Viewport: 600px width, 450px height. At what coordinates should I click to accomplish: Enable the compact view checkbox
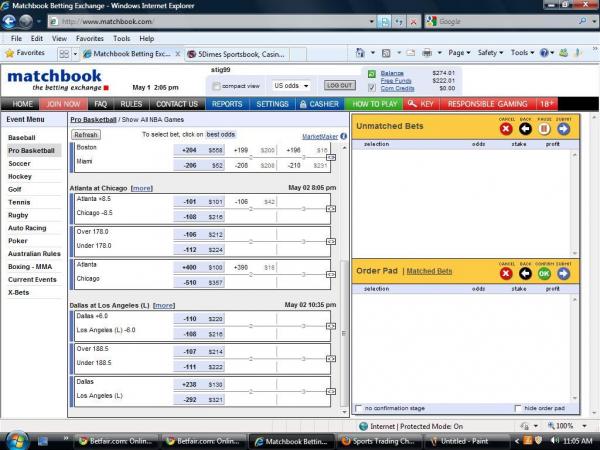coord(215,86)
